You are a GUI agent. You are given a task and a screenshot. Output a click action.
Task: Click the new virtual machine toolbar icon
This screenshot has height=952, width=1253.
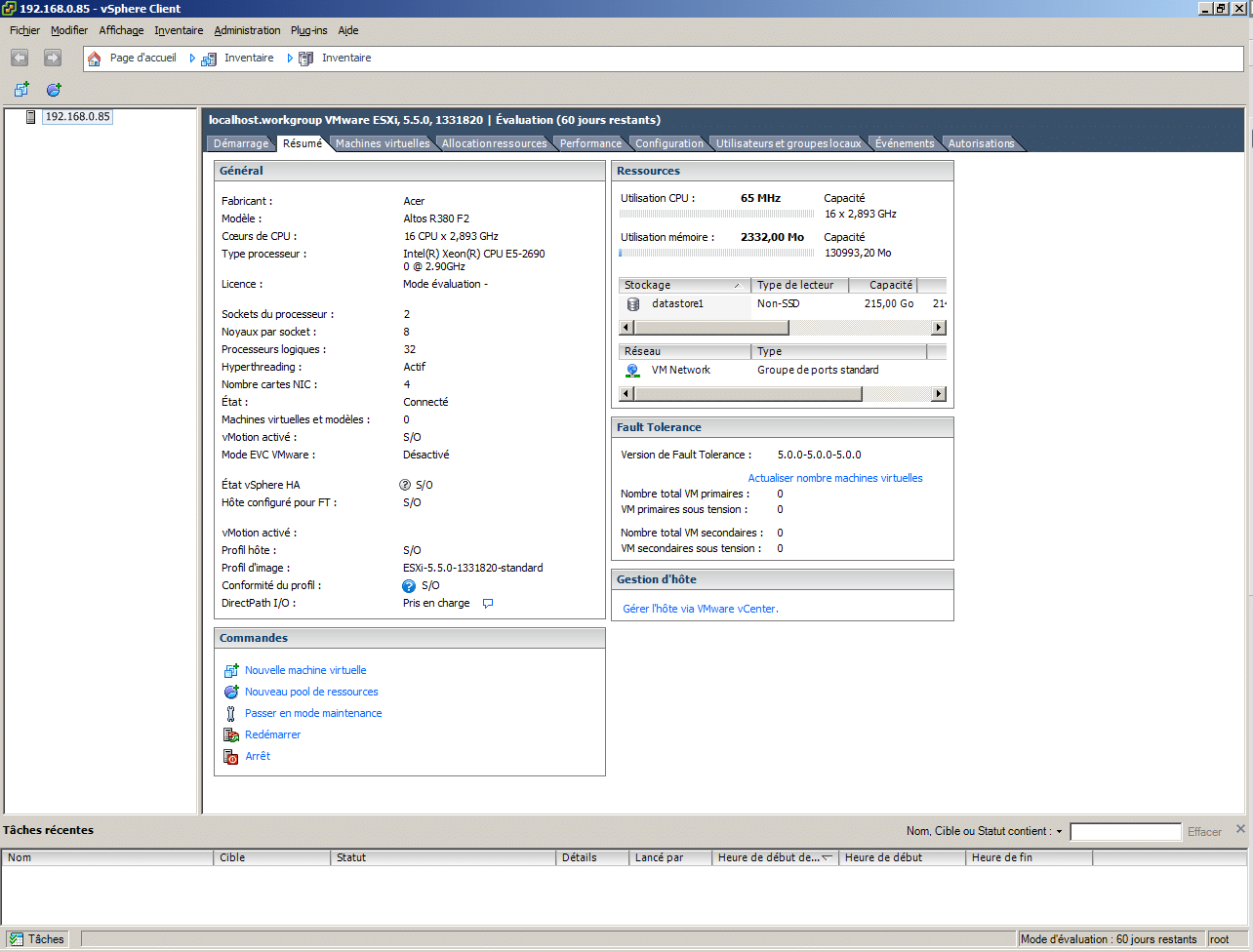(x=21, y=90)
